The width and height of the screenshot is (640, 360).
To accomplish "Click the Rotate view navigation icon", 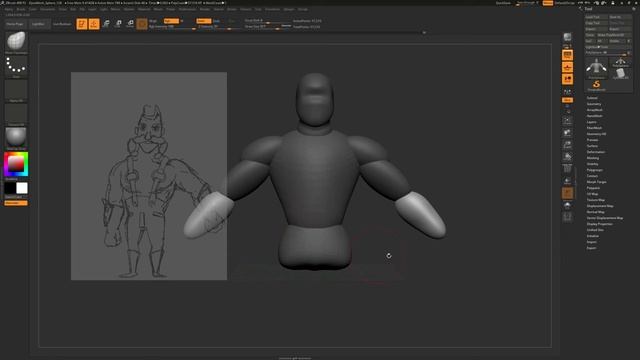I will pyautogui.click(x=567, y=157).
